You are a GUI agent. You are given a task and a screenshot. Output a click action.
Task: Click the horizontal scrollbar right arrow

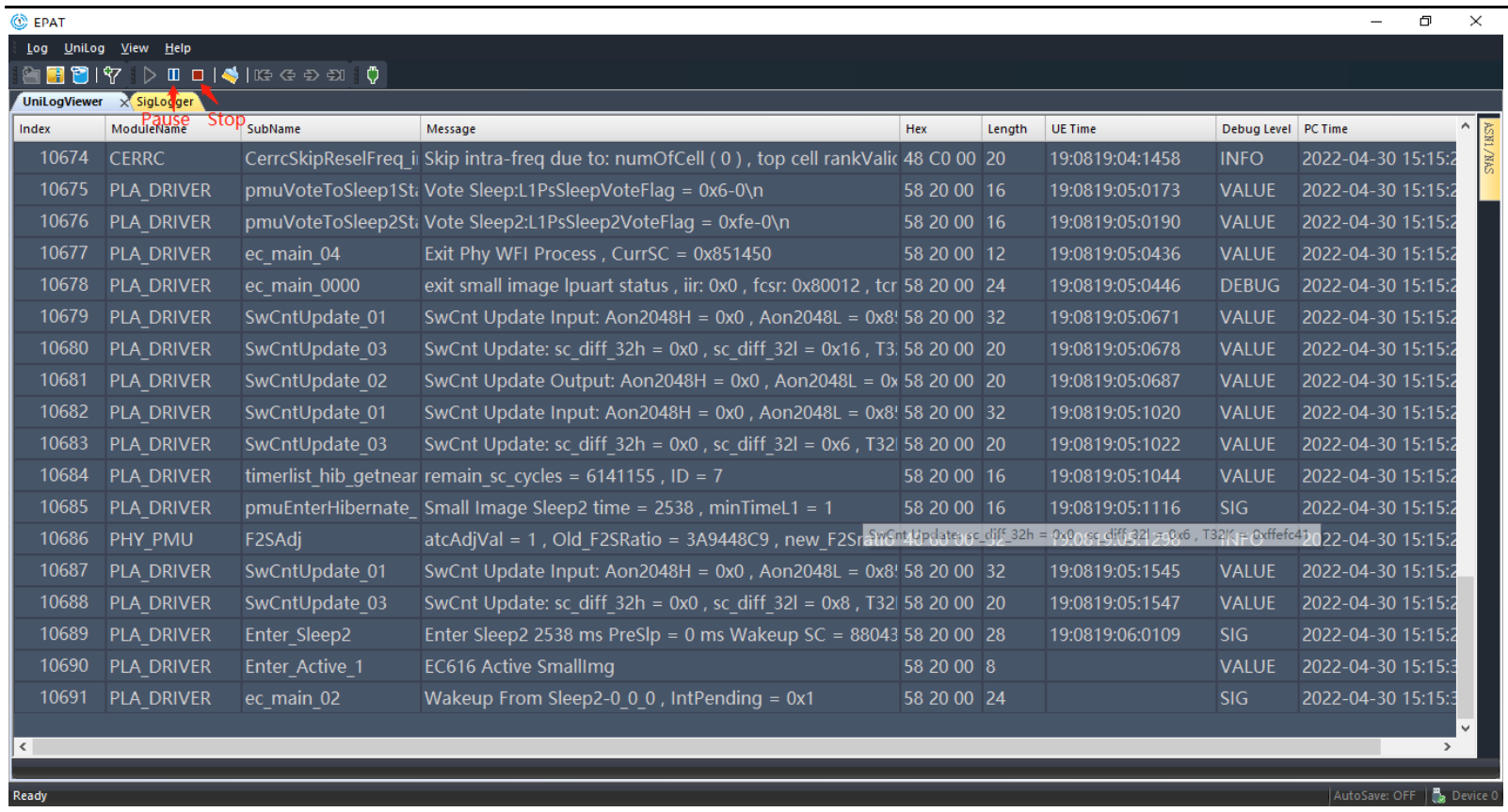[1447, 746]
